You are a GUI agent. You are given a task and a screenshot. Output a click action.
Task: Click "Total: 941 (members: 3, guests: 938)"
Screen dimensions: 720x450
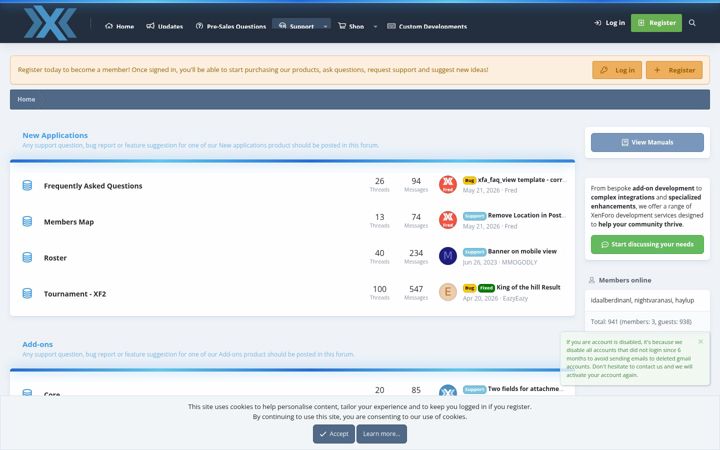coord(641,321)
